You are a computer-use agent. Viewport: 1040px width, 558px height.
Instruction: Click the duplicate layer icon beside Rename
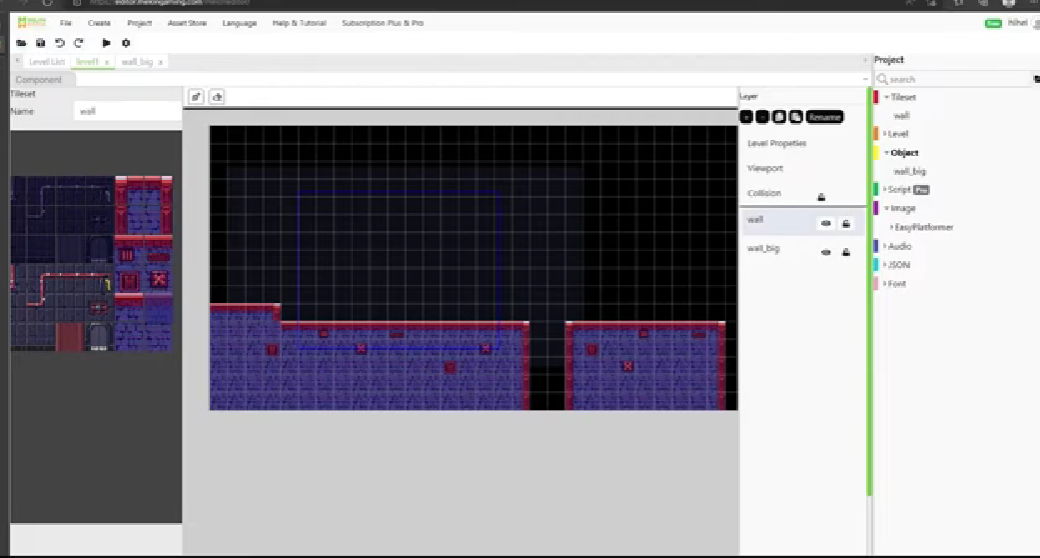796,117
